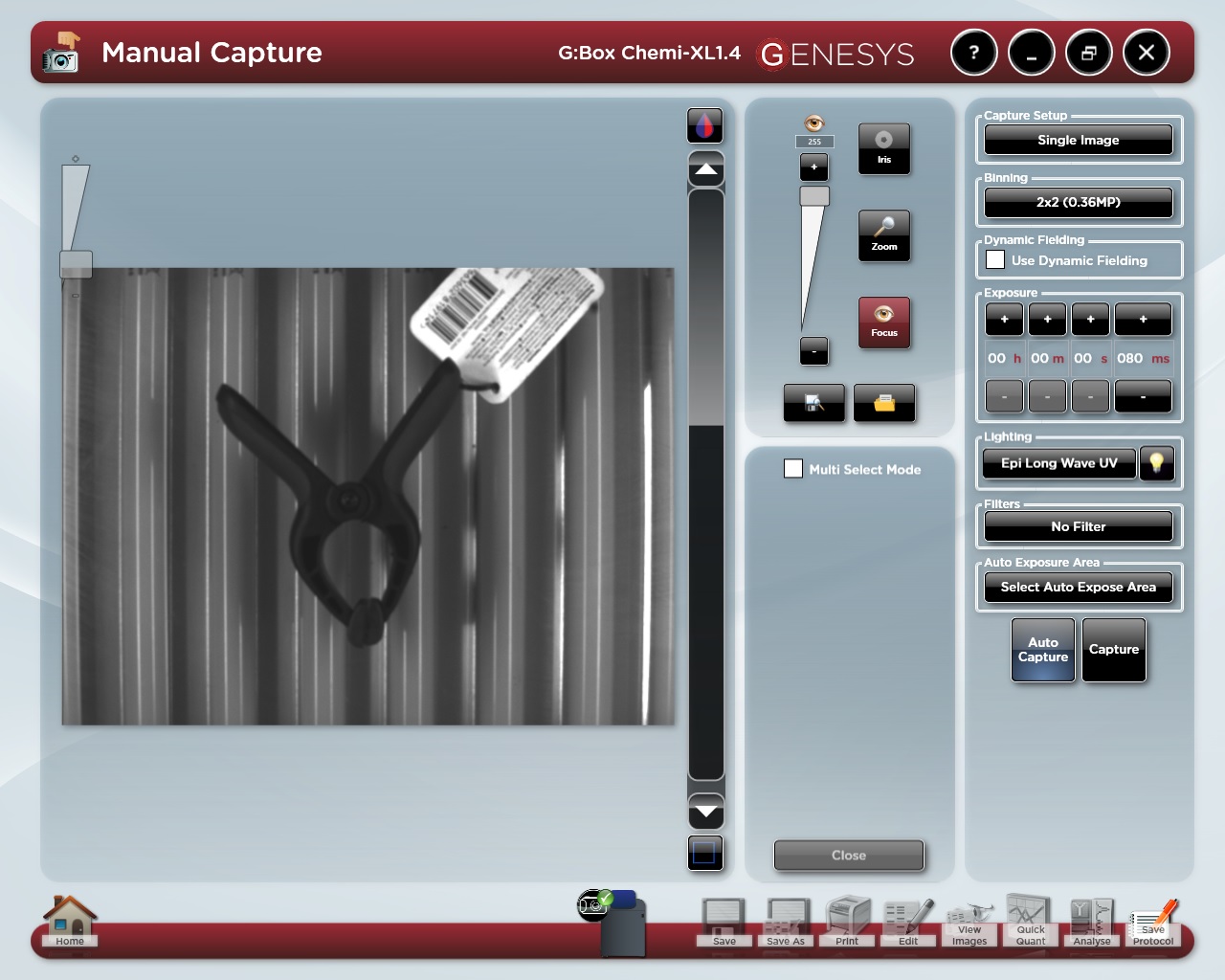Increase the exposure milliseconds value
The height and width of the screenshot is (980, 1225).
point(1143,320)
